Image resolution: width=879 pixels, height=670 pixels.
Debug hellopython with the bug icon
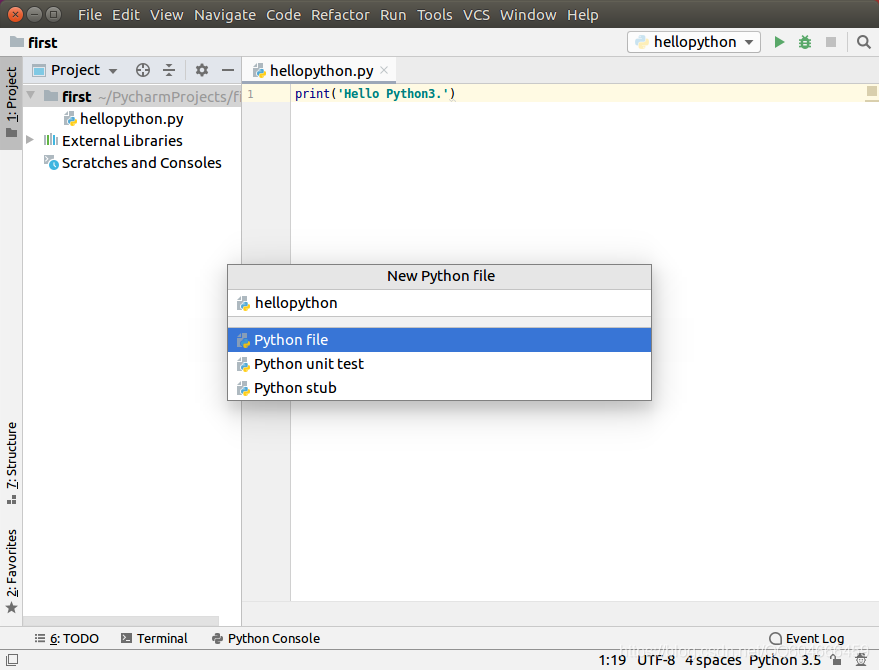804,42
